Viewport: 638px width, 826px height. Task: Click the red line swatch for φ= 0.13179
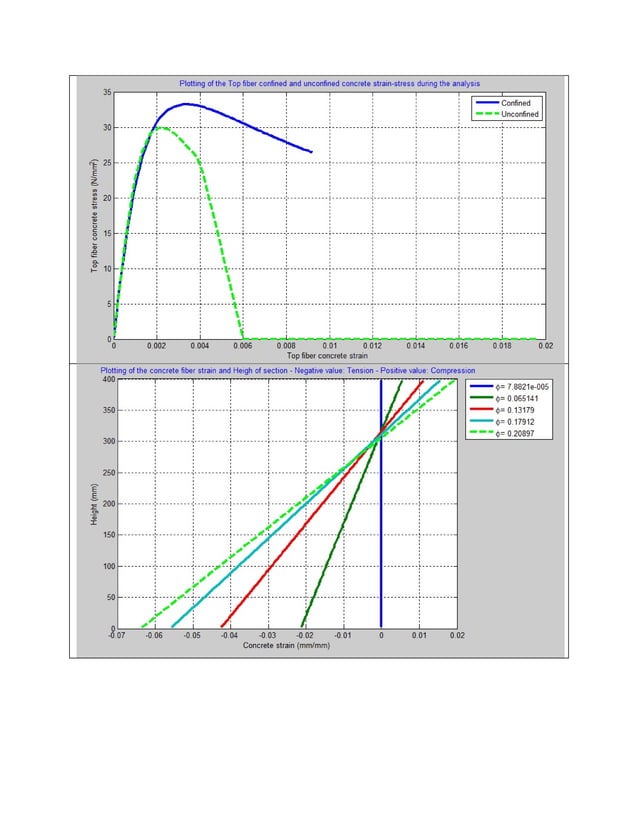tap(482, 409)
